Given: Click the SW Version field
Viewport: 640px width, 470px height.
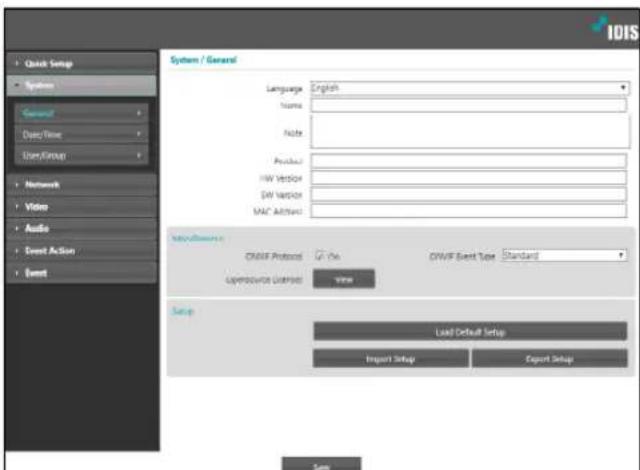Looking at the screenshot, I should click(469, 195).
